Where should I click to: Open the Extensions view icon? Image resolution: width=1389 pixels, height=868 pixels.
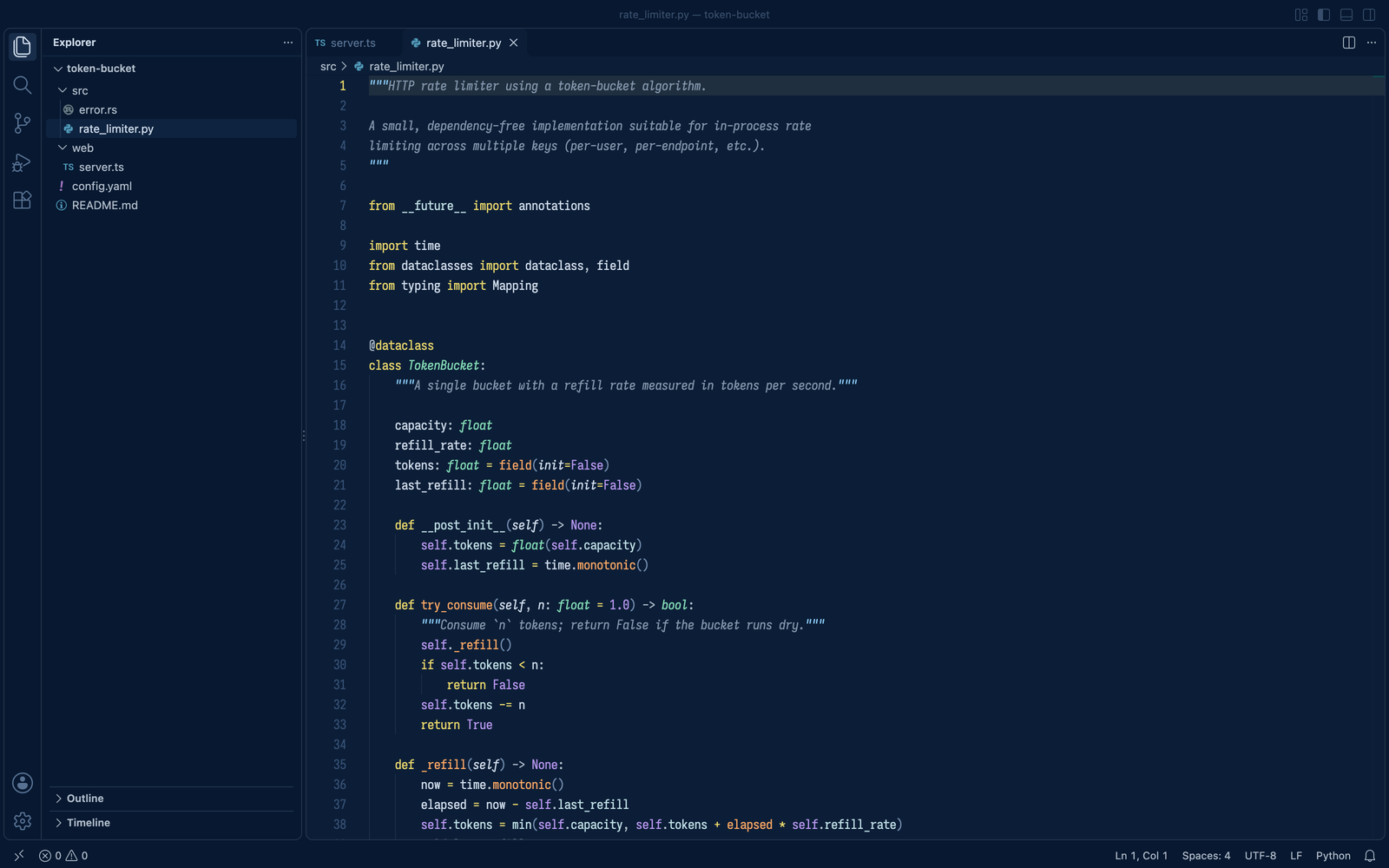(23, 200)
